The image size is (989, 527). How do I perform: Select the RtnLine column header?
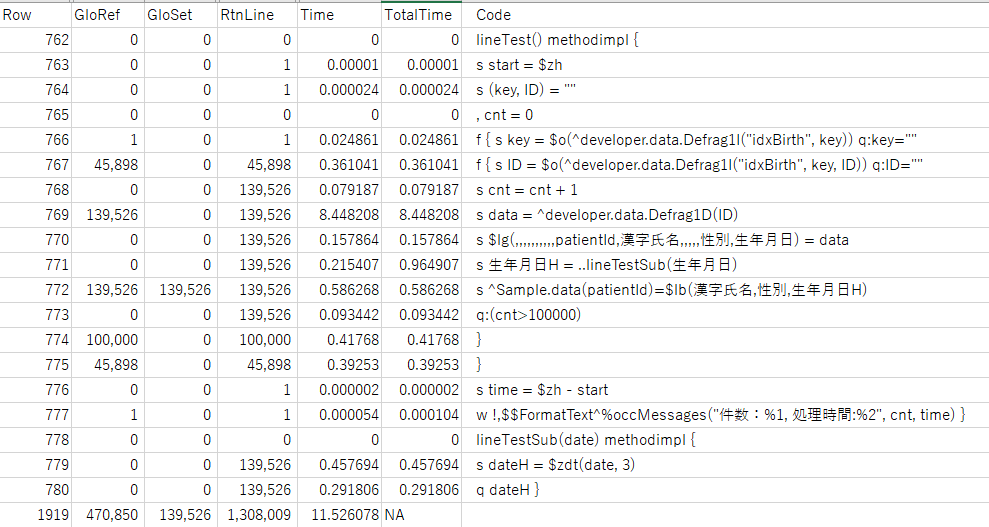pyautogui.click(x=246, y=15)
